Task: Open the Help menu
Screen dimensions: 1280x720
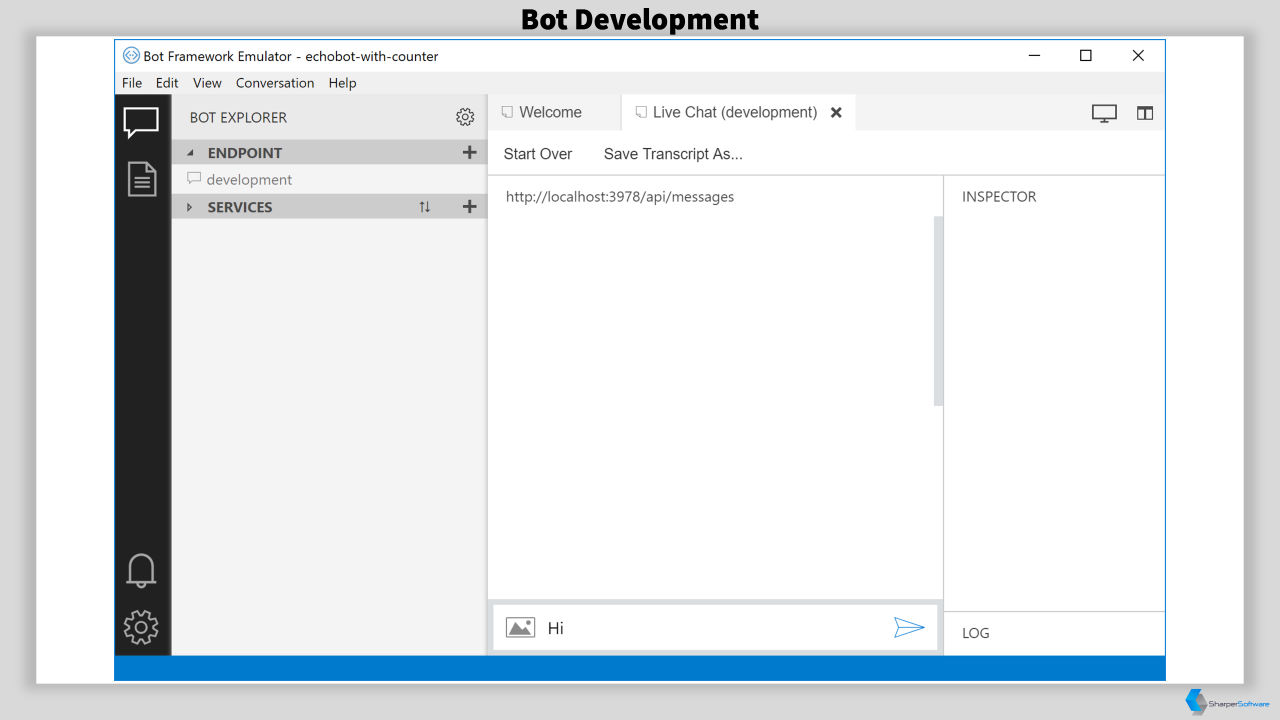Action: [342, 83]
